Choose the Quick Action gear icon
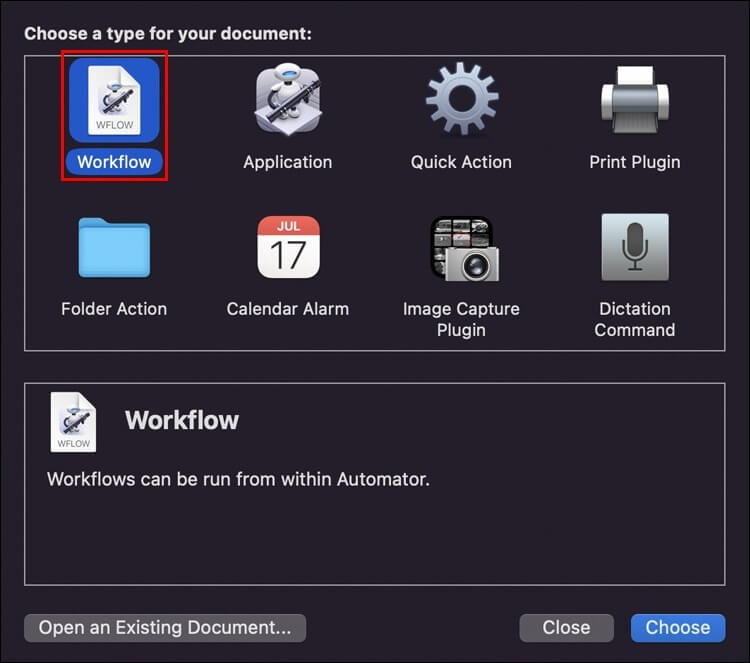750x663 pixels. [x=462, y=99]
